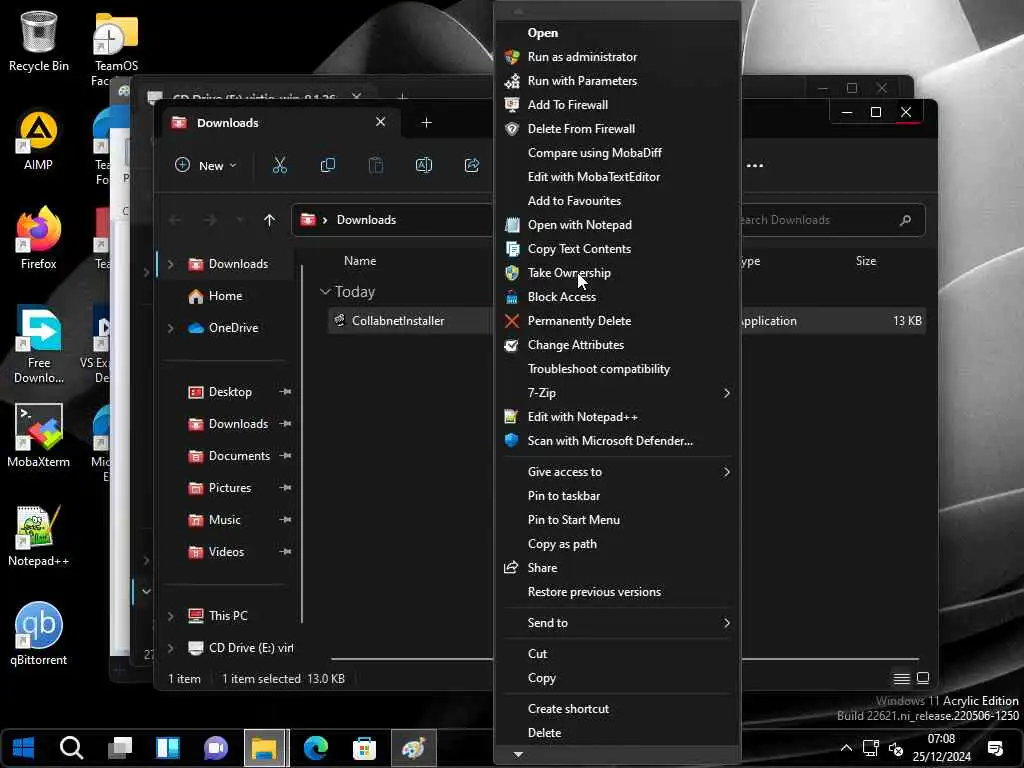Image resolution: width=1024 pixels, height=768 pixels.
Task: Expand the CD Drive (E:) tree node
Action: pos(171,648)
